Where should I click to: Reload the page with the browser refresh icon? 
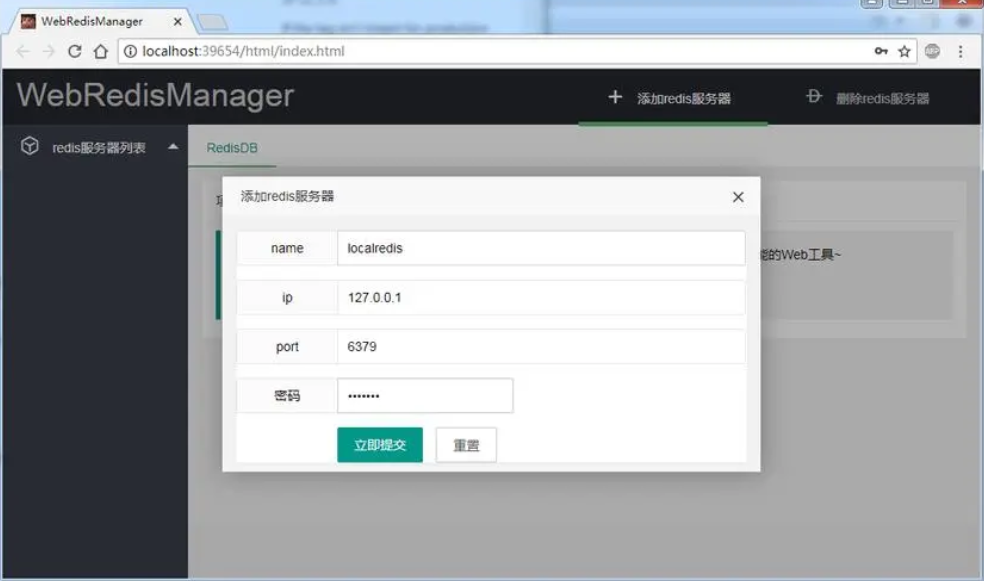pos(75,51)
